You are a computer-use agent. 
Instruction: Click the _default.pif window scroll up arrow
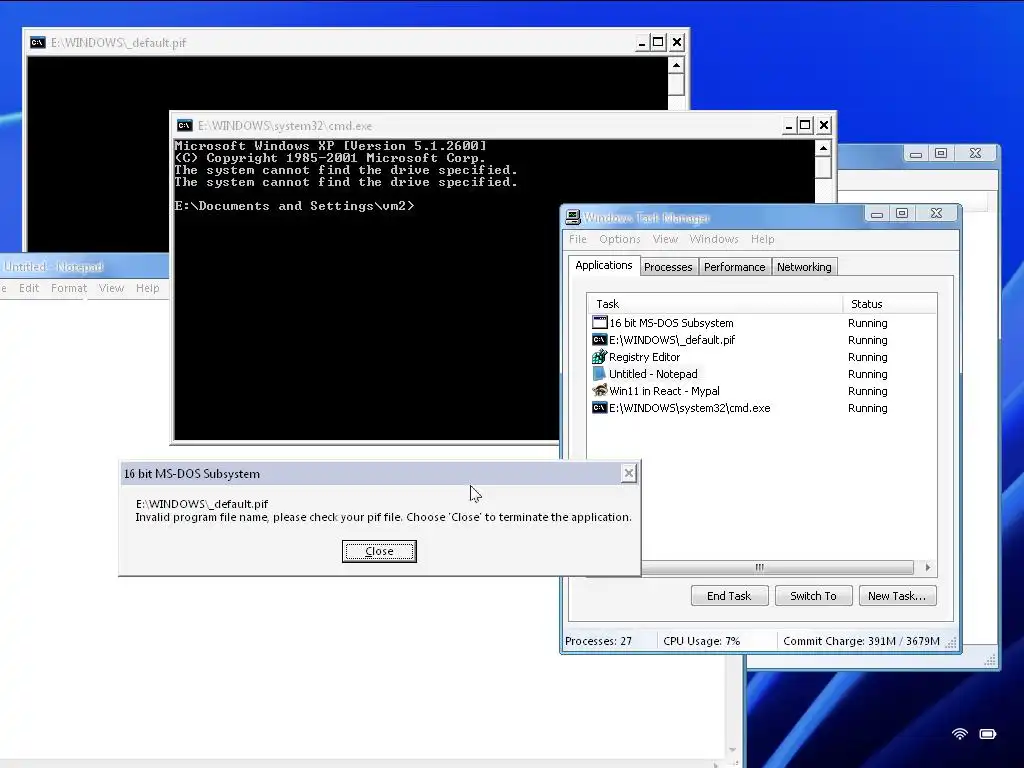676,65
